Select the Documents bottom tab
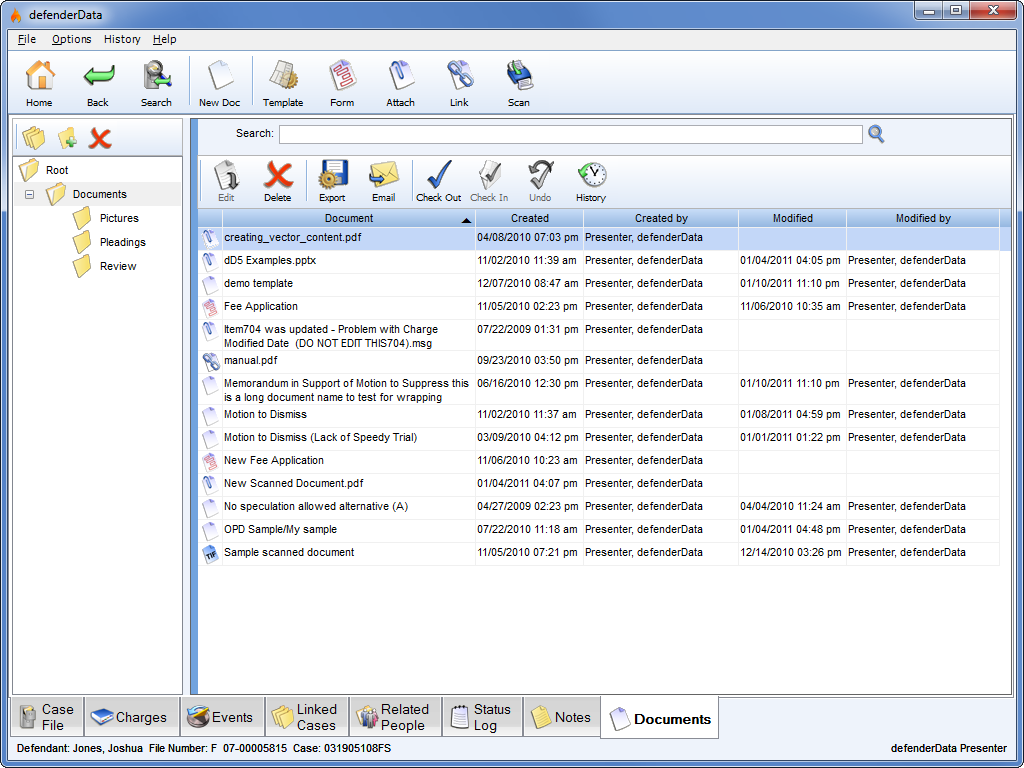Viewport: 1024px width, 768px height. pos(660,718)
